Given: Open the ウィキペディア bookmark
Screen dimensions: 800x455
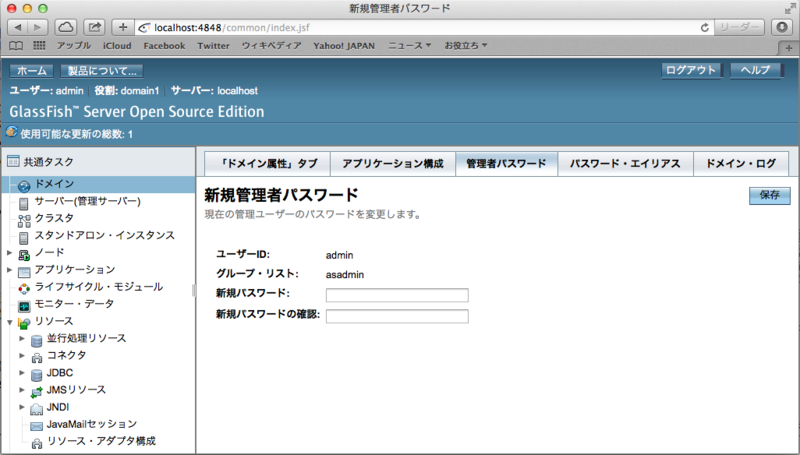Looking at the screenshot, I should 271,45.
